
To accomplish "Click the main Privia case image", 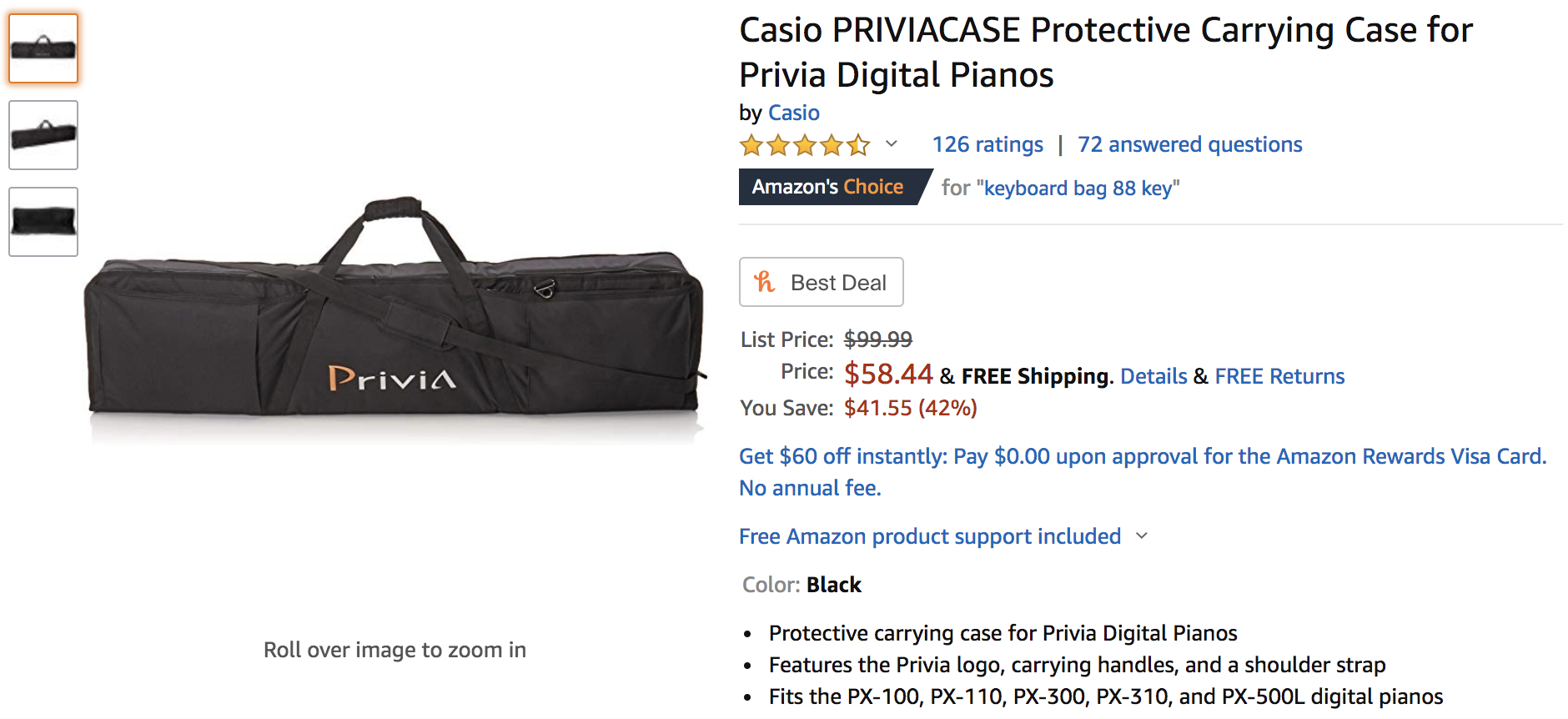I will coord(394,321).
